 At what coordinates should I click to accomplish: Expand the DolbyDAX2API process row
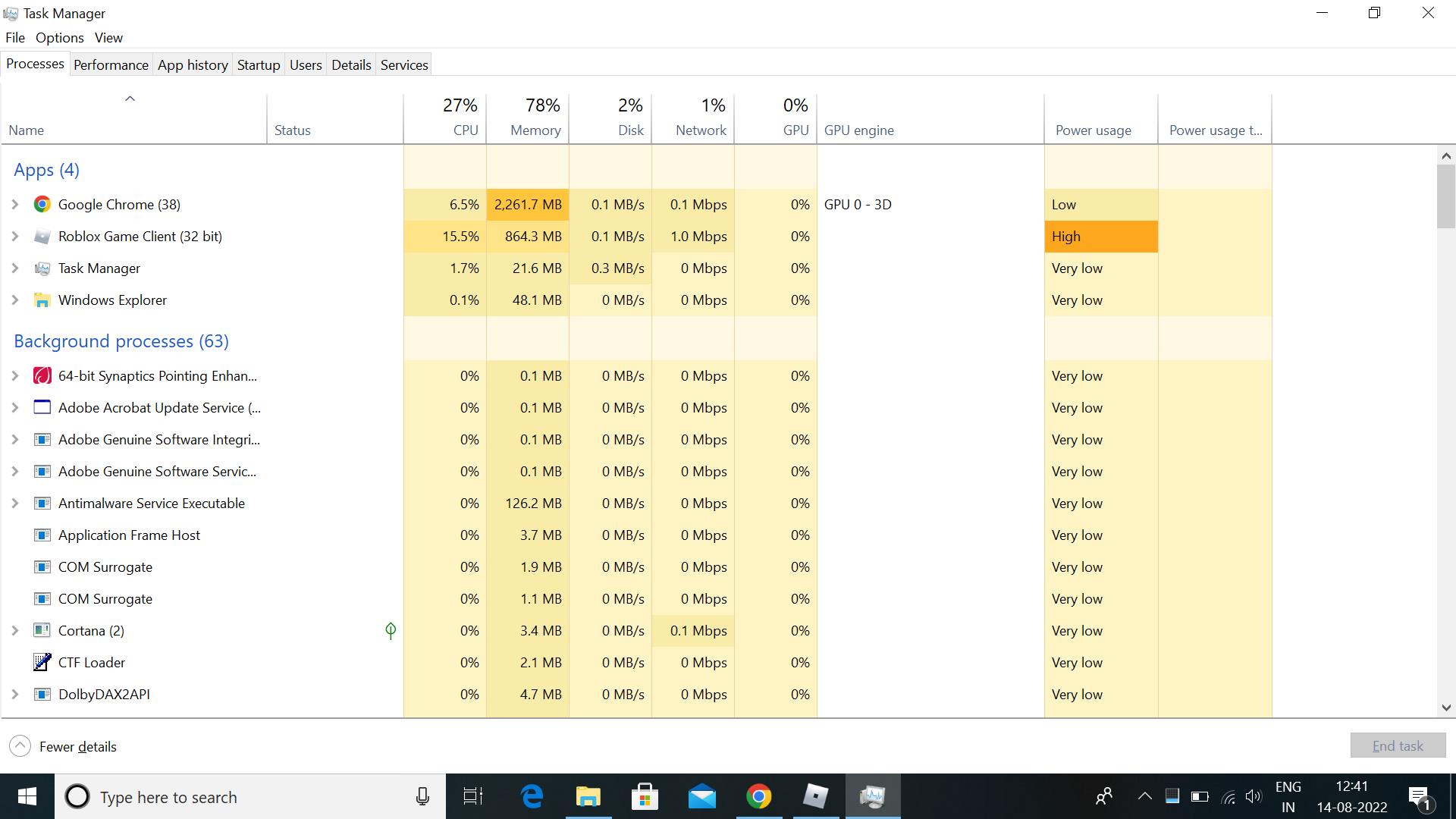point(14,695)
